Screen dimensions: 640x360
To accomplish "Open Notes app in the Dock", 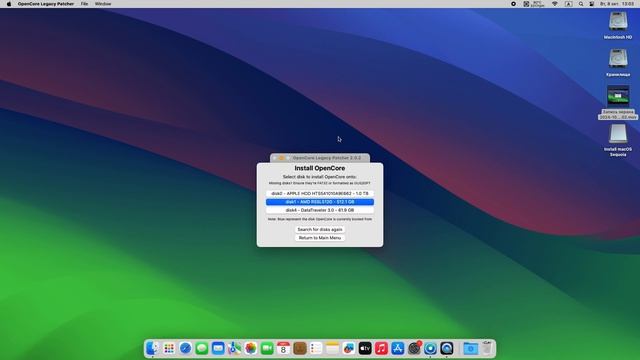I will coord(332,348).
